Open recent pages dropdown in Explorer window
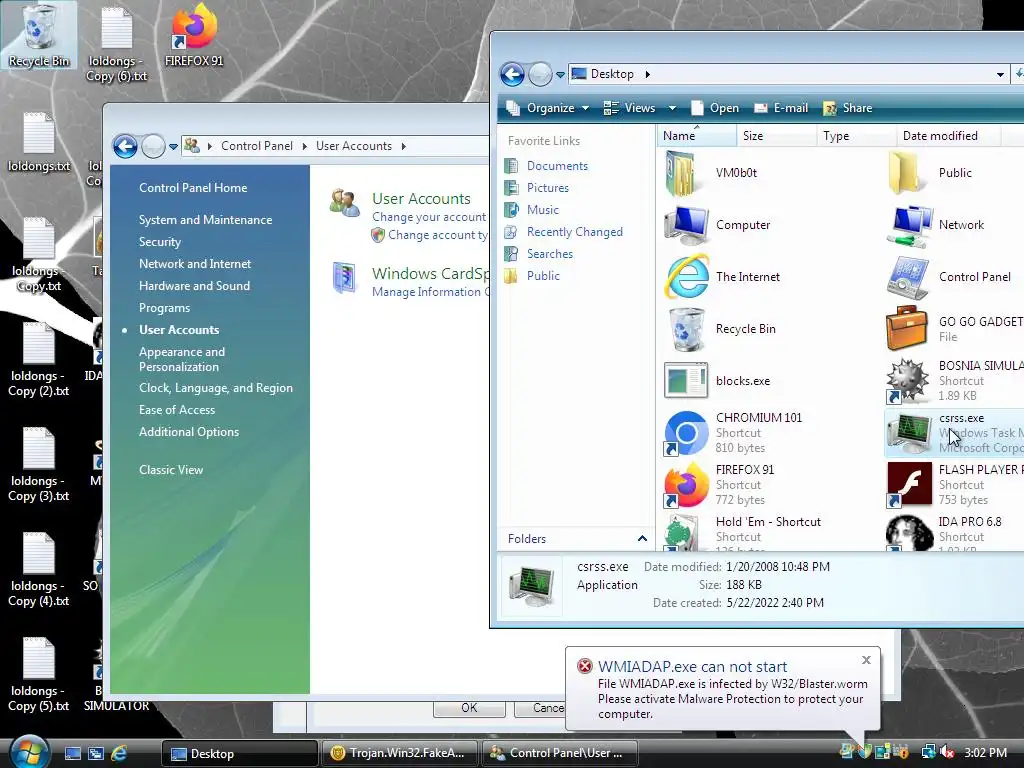1024x768 pixels. click(560, 75)
